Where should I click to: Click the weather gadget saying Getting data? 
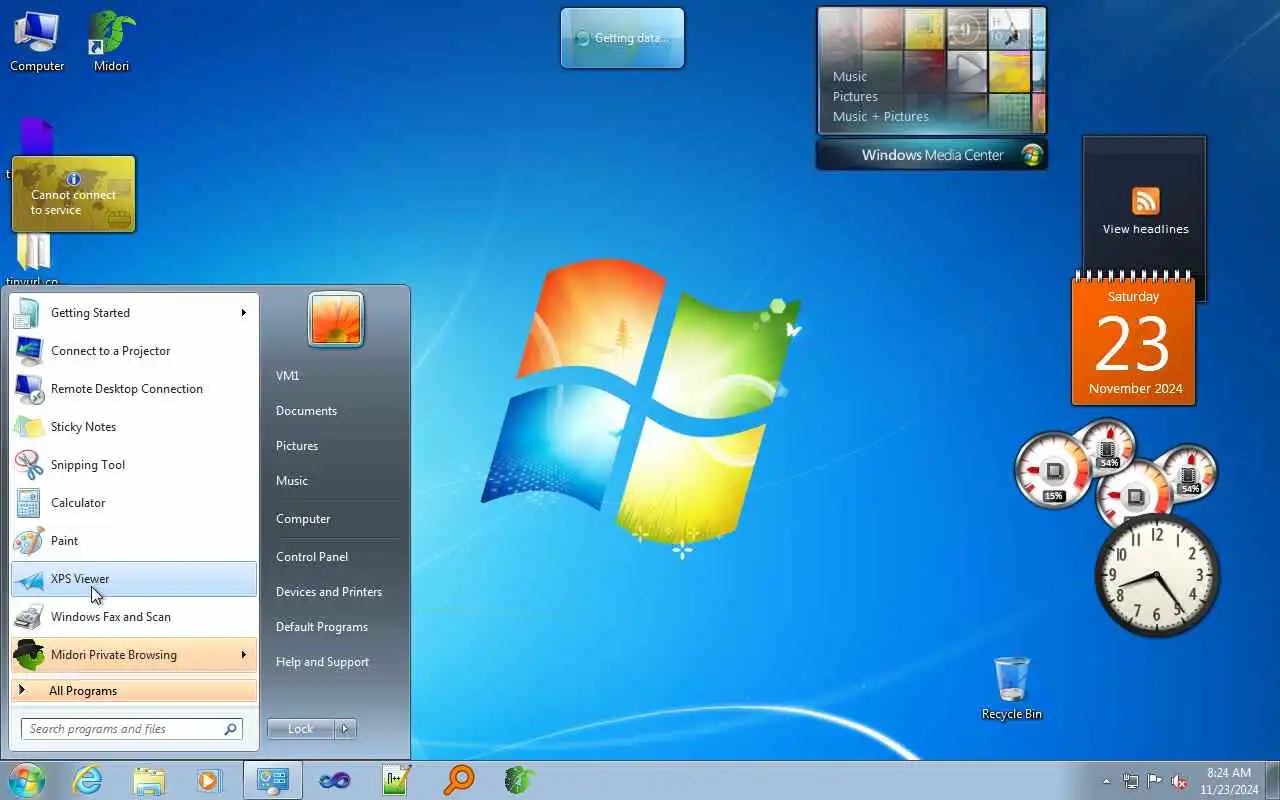tap(622, 38)
